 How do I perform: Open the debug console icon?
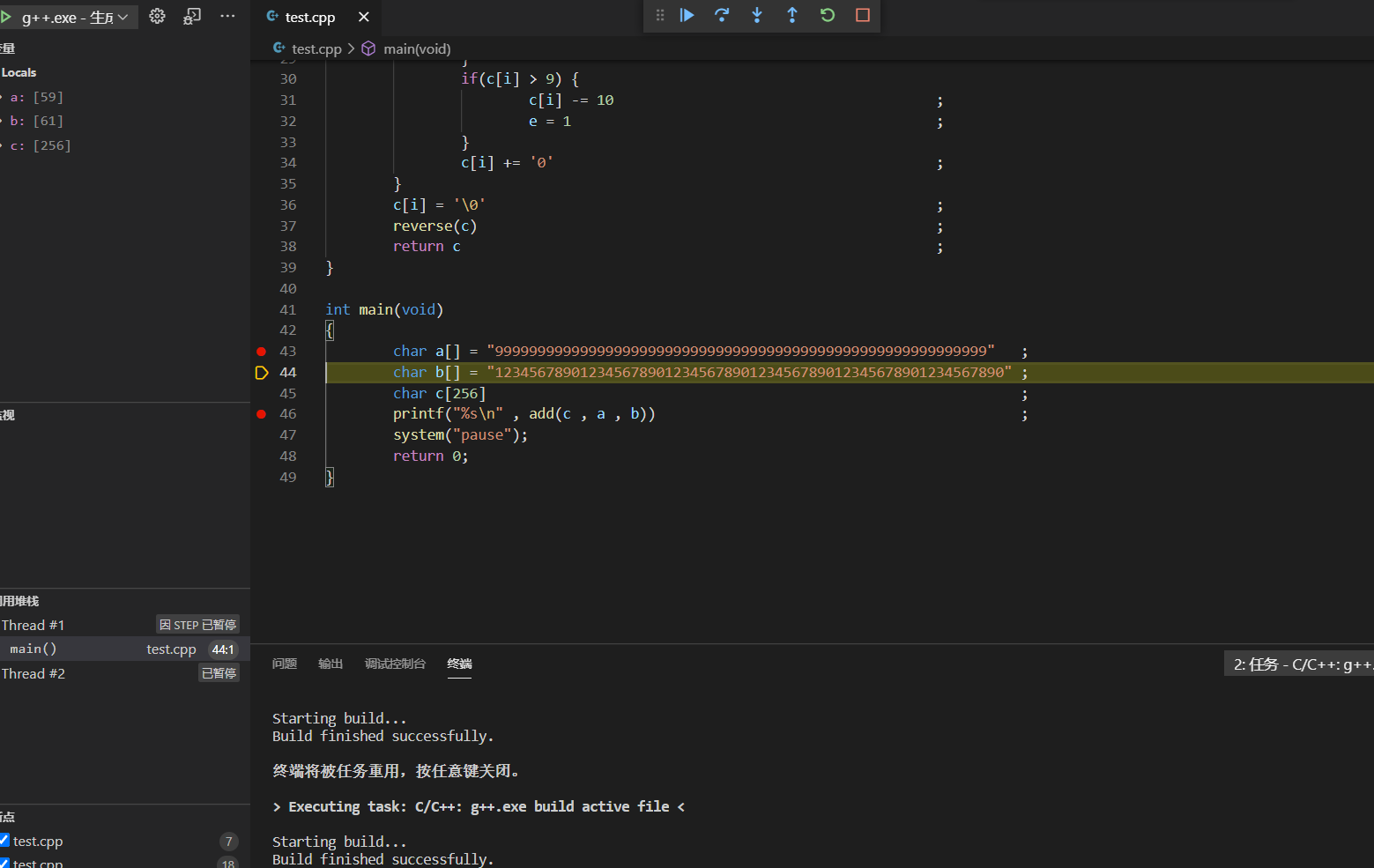tap(192, 16)
